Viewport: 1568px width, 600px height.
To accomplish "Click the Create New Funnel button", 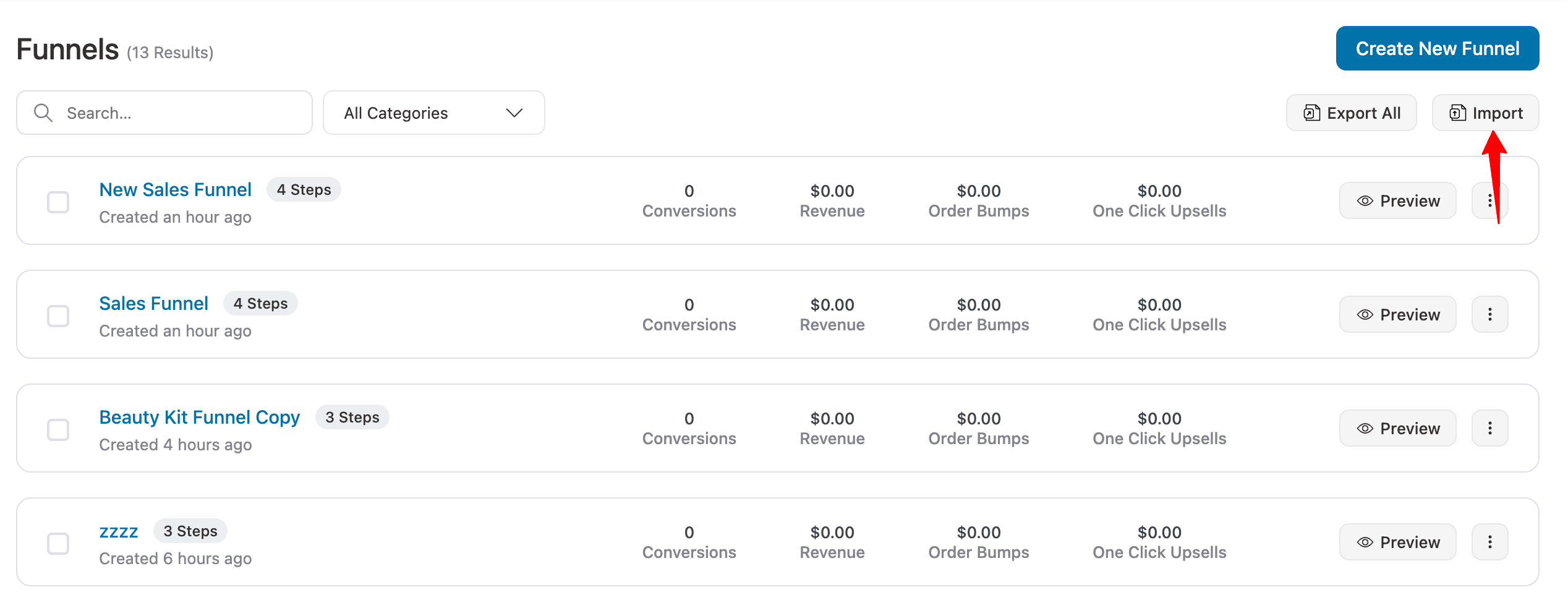I will pyautogui.click(x=1437, y=48).
